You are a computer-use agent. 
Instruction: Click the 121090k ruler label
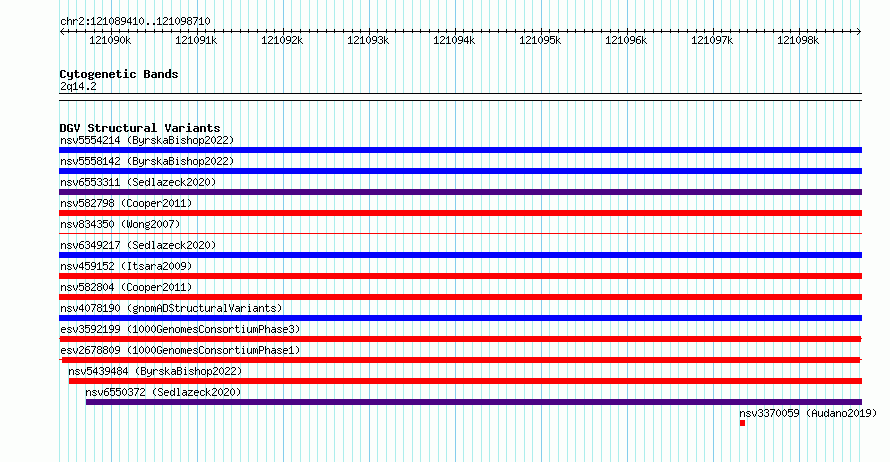click(110, 40)
